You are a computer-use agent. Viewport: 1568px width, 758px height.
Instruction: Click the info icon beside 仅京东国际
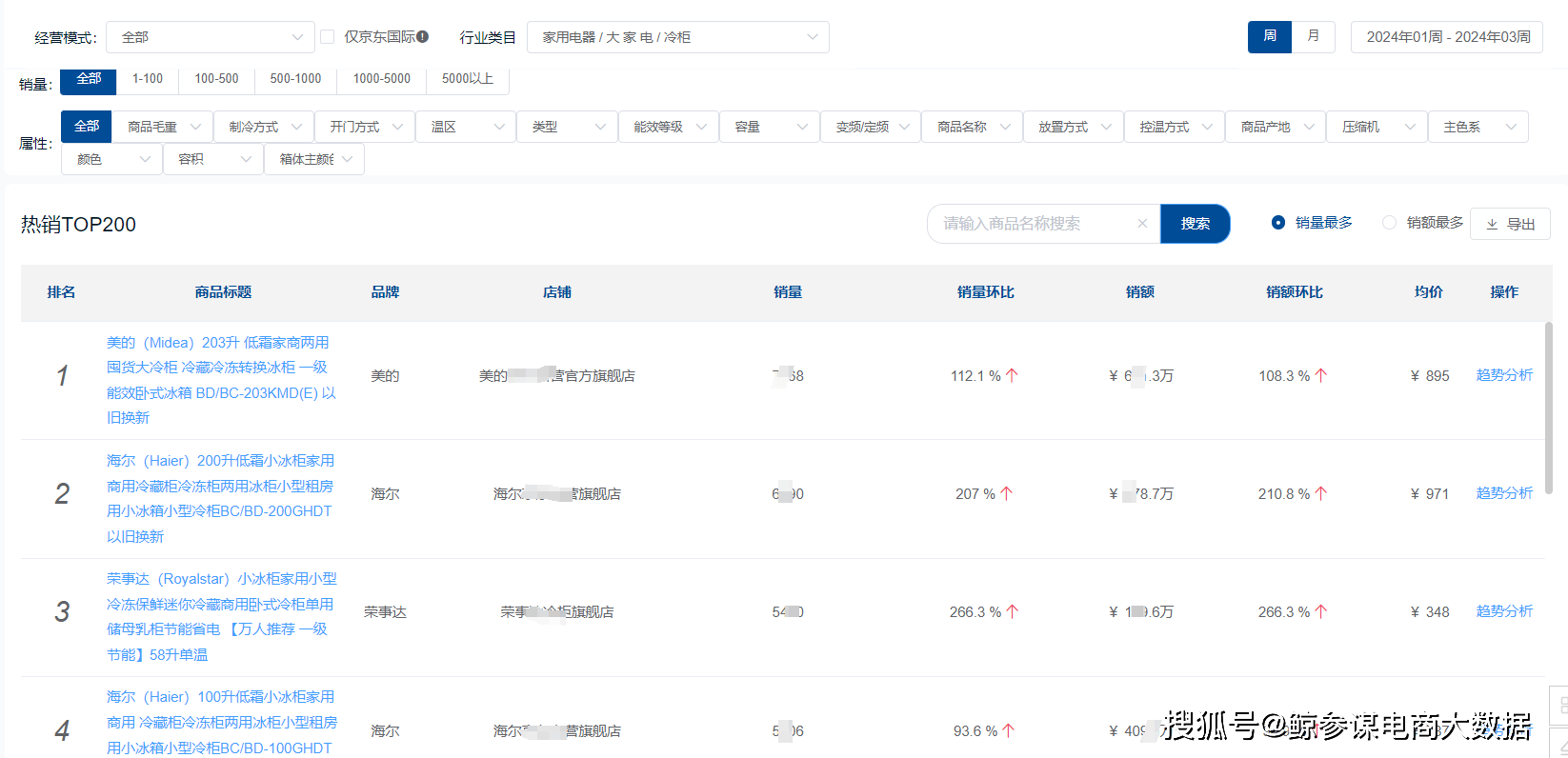pyautogui.click(x=423, y=37)
